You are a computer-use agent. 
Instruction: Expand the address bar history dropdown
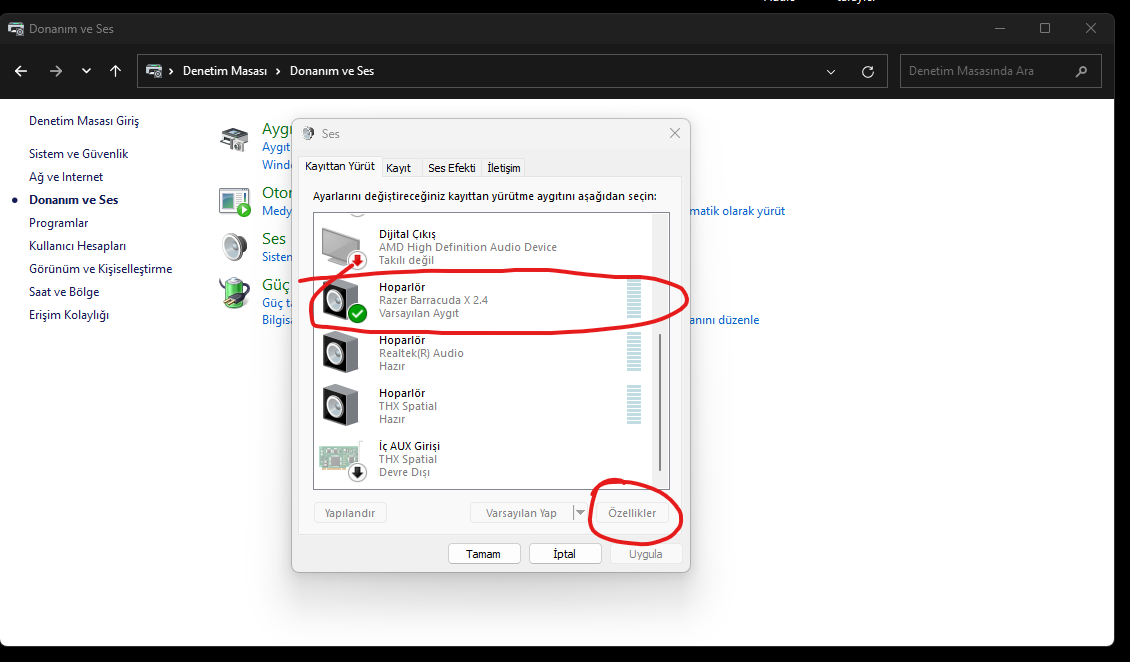click(831, 71)
